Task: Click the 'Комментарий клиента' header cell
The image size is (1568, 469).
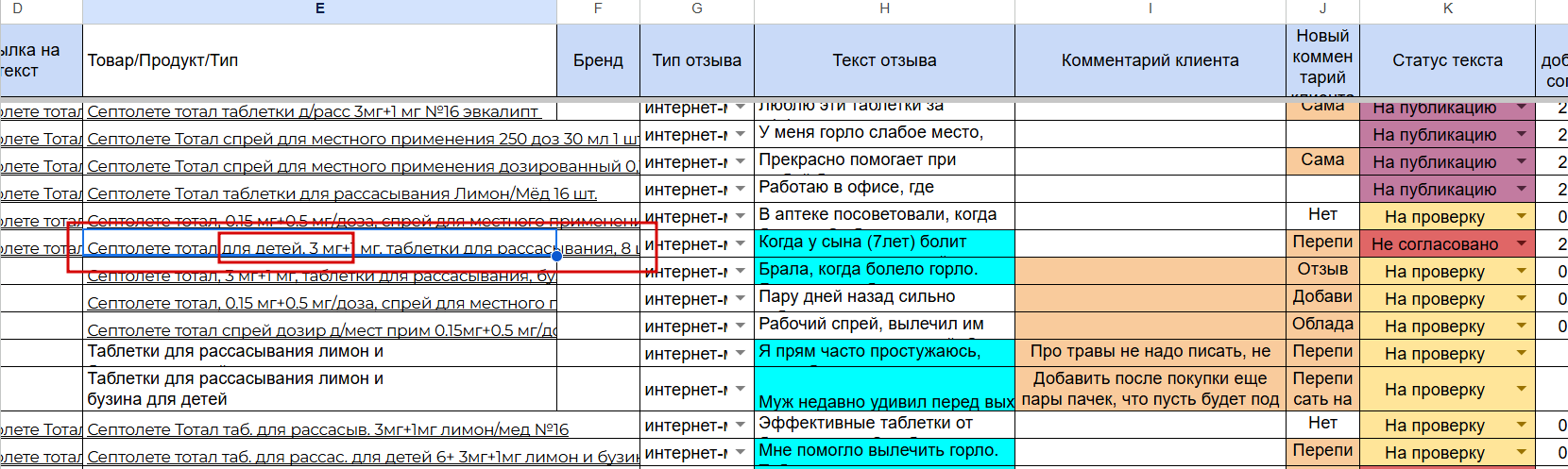Action: [1150, 60]
